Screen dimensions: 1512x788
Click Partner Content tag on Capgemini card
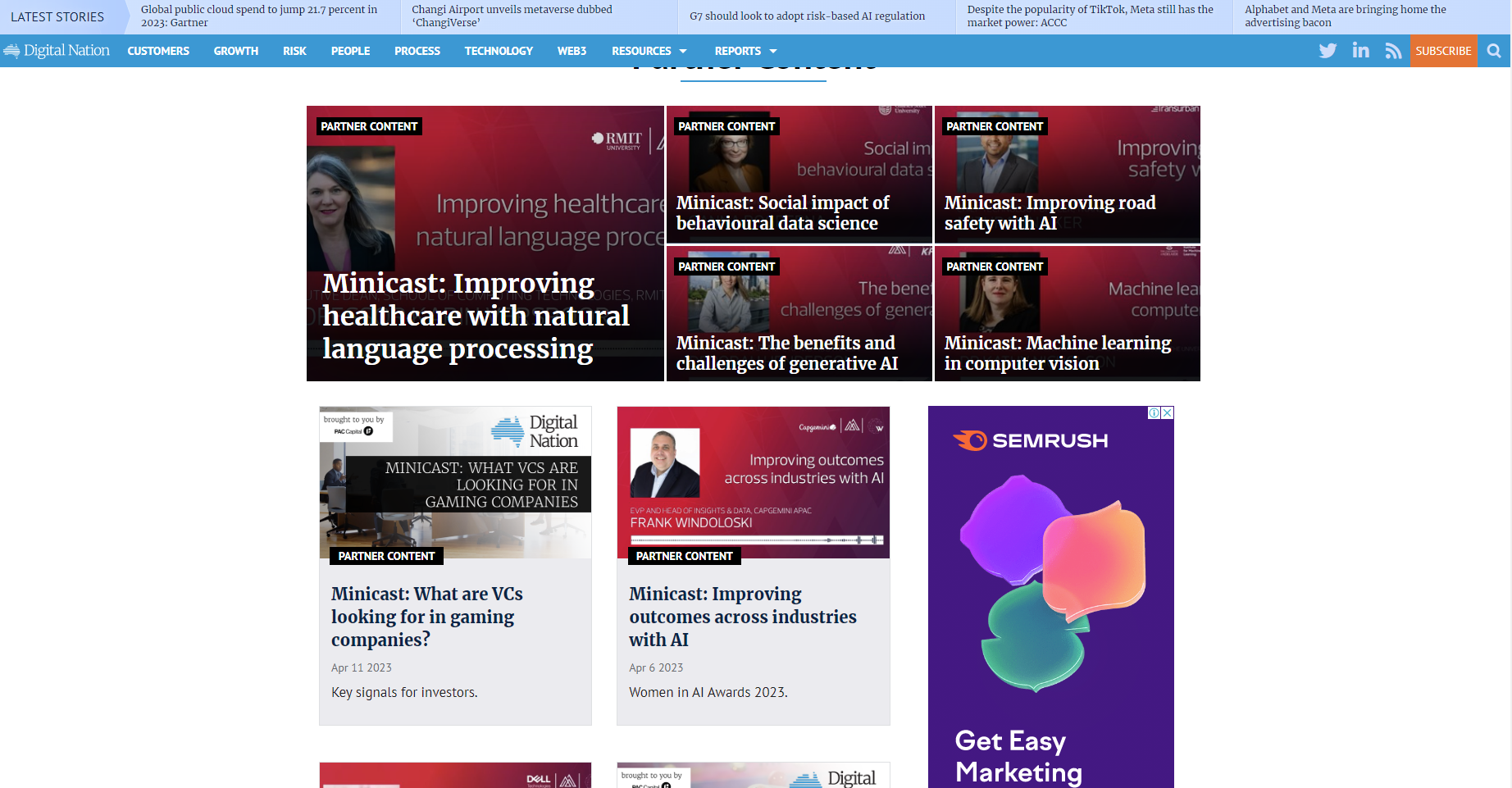coord(685,556)
